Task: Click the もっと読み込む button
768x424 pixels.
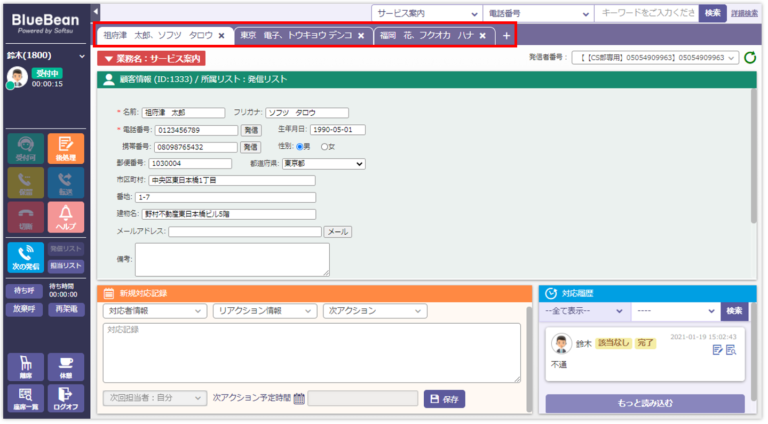Action: [x=644, y=403]
